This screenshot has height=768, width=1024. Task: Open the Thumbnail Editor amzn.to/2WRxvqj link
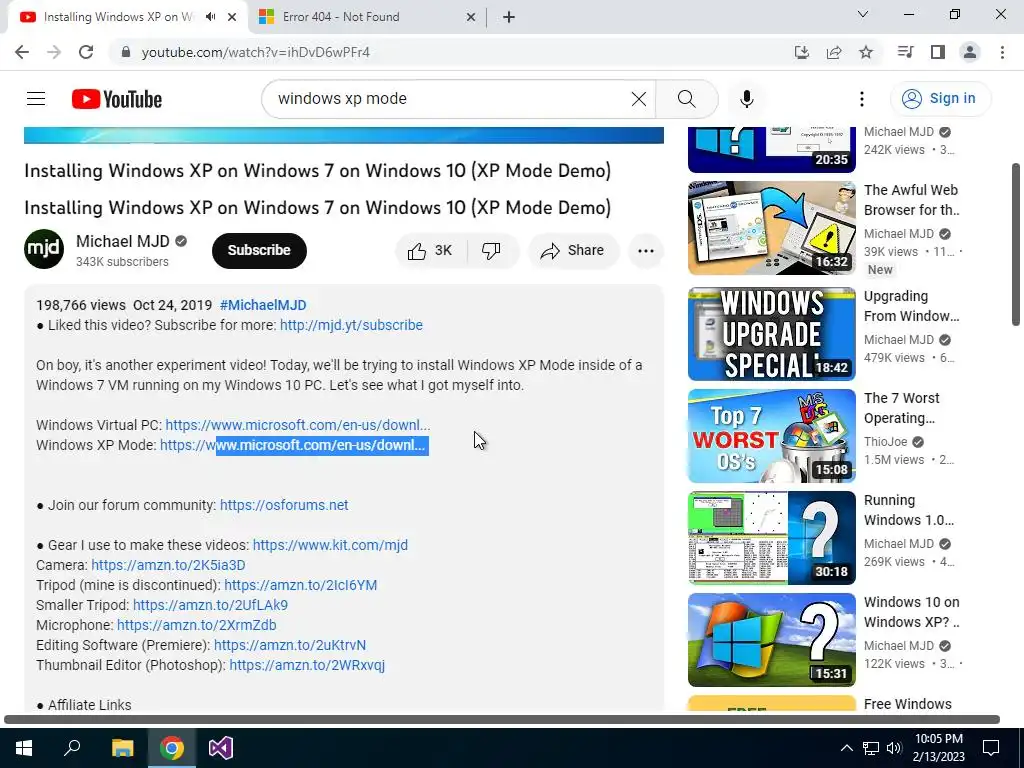[307, 665]
